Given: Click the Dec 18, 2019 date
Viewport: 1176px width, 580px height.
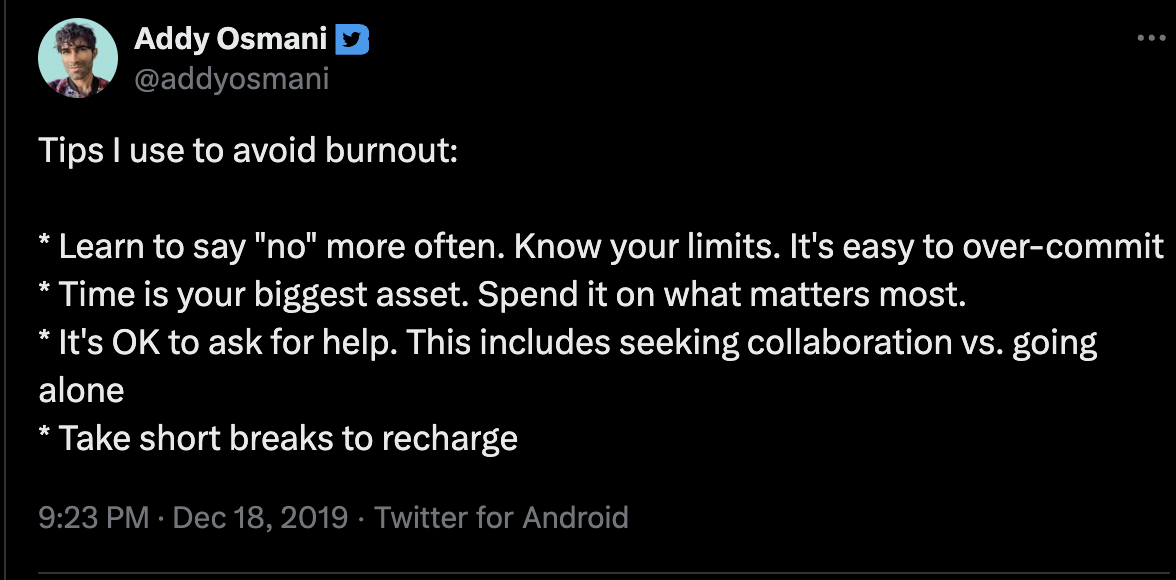Looking at the screenshot, I should [x=260, y=518].
